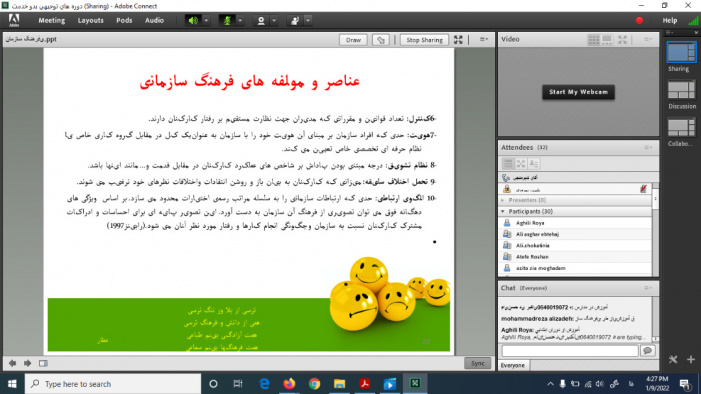
Task: Click the chat message input field
Action: [570, 351]
